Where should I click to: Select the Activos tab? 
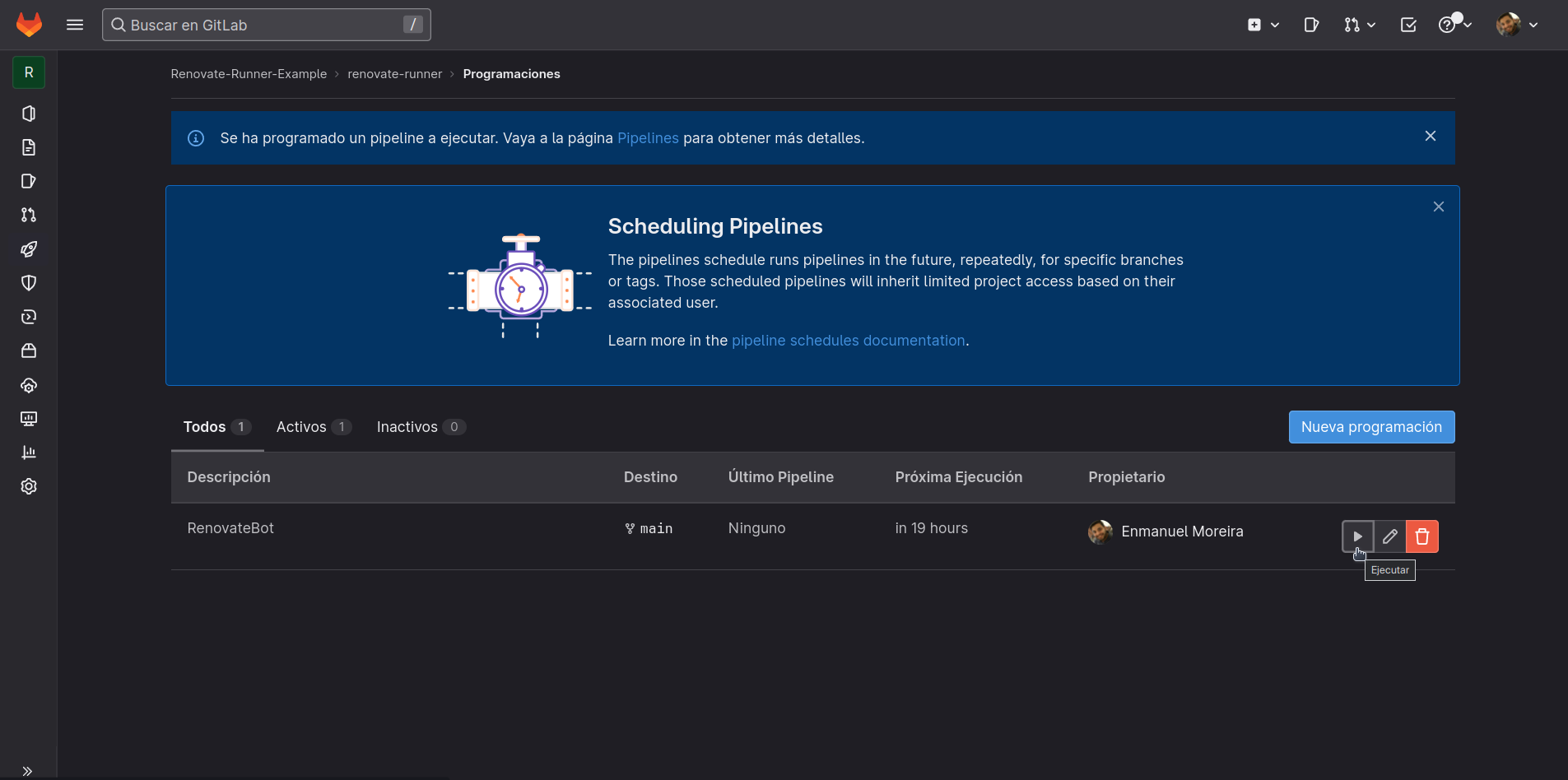click(x=314, y=427)
